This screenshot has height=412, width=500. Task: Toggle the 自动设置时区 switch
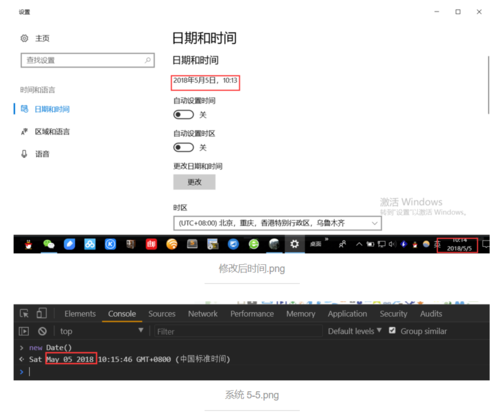click(183, 147)
